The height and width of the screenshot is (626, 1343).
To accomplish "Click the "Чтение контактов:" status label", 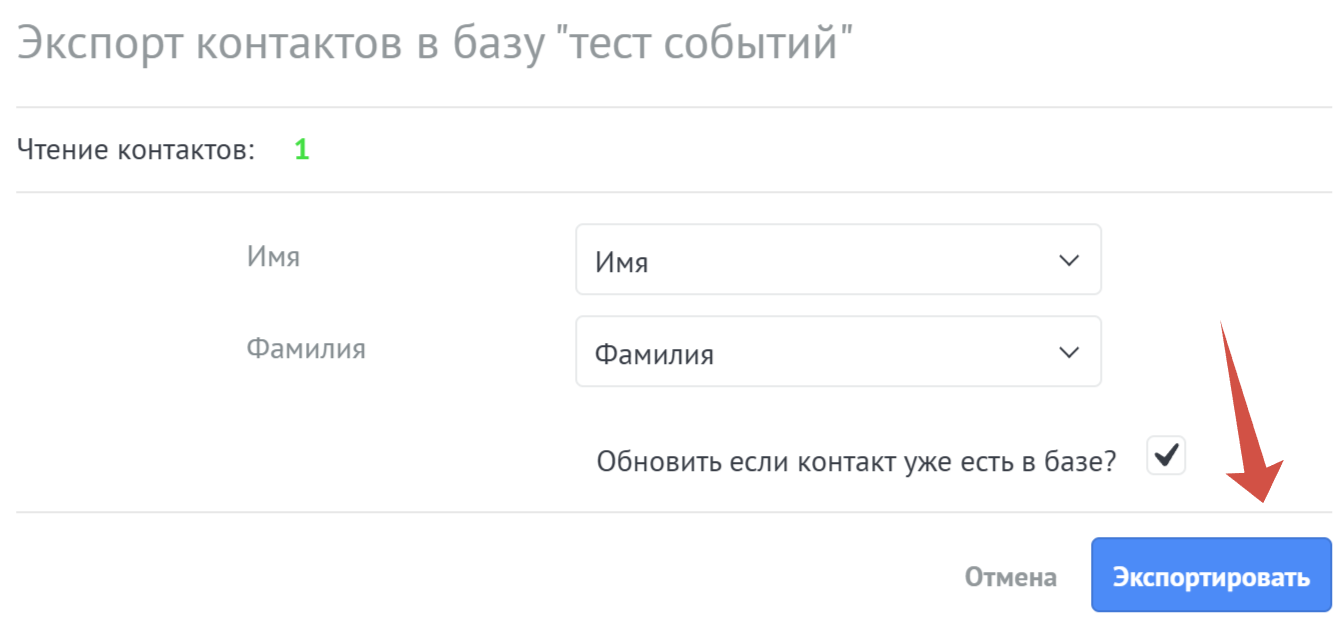I will [136, 151].
